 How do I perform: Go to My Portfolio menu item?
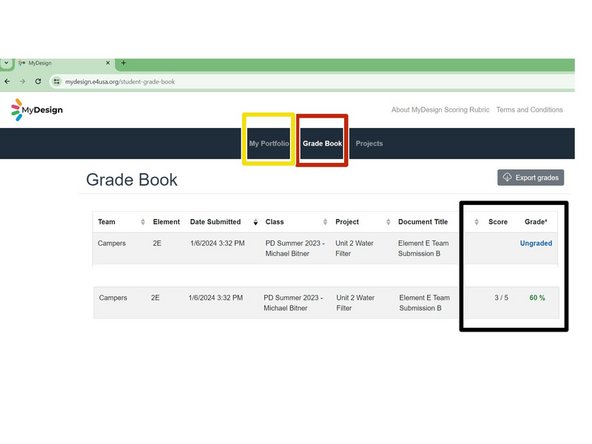click(269, 143)
